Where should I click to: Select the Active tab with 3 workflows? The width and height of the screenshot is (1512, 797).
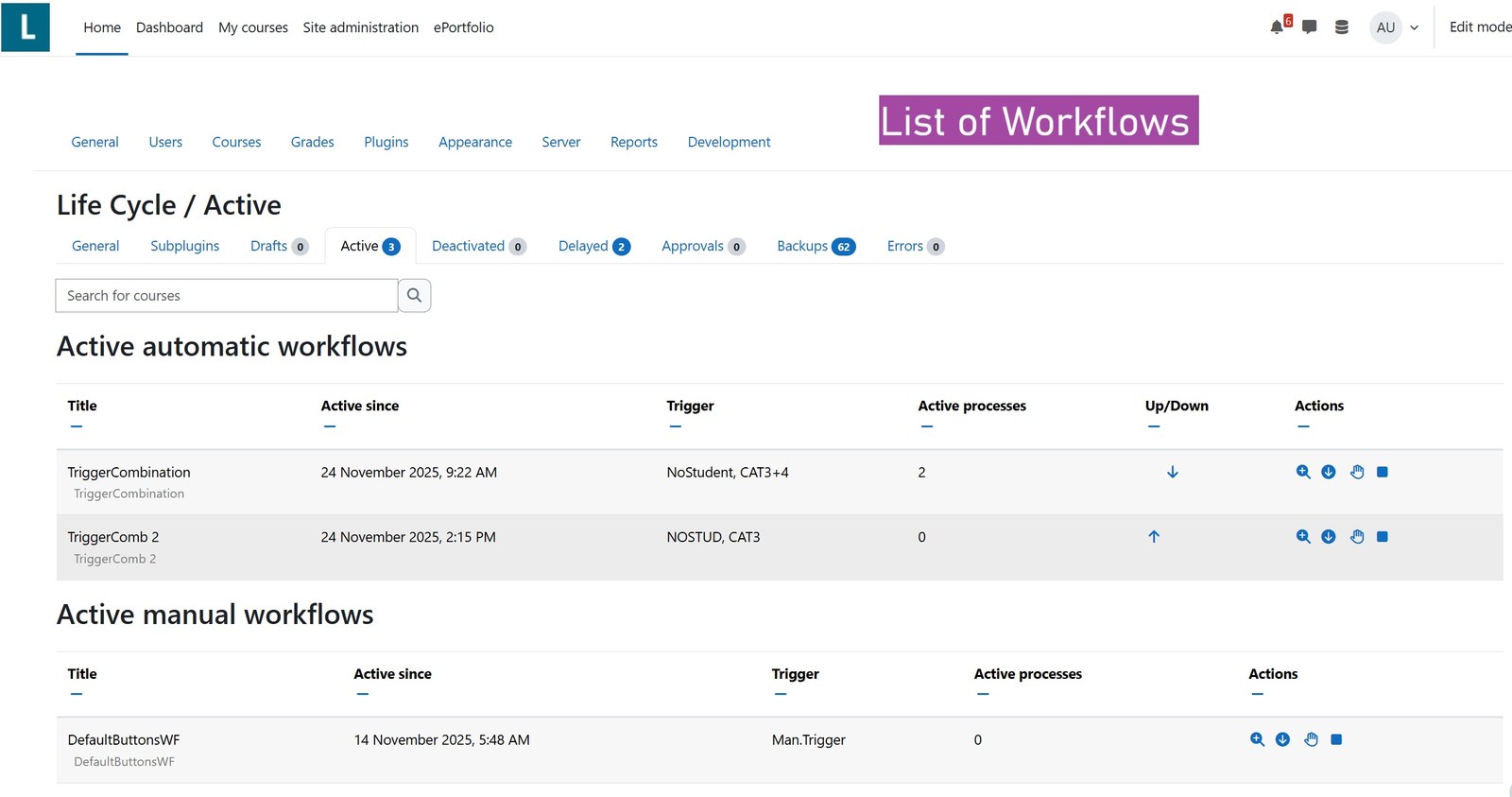pos(370,246)
